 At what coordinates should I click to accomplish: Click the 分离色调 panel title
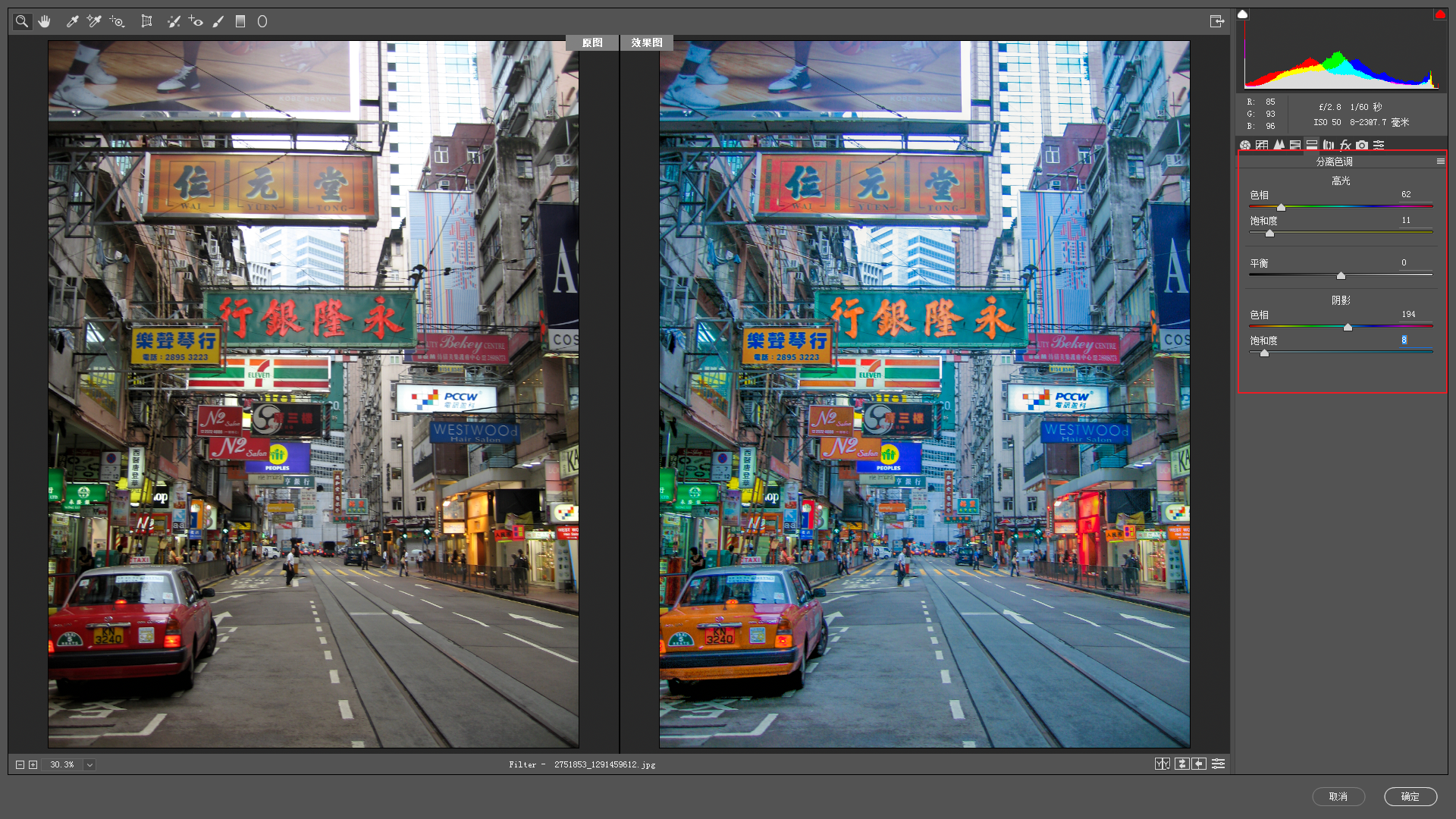tap(1334, 162)
